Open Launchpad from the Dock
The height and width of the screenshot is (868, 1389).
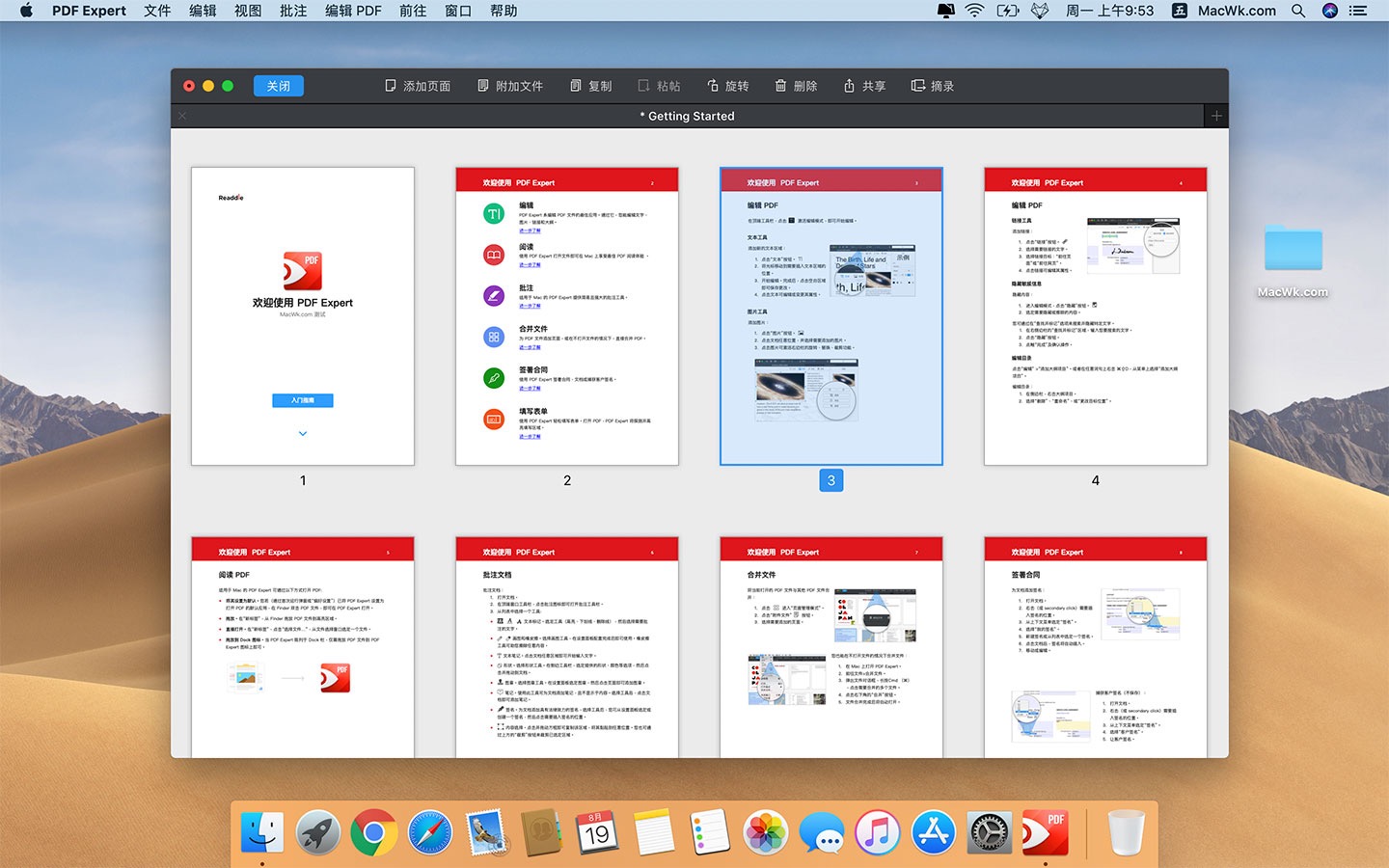click(x=317, y=832)
